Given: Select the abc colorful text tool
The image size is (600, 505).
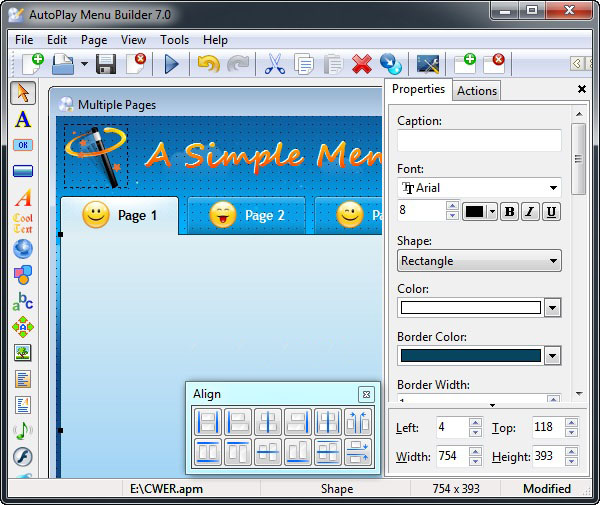Looking at the screenshot, I should point(23,301).
